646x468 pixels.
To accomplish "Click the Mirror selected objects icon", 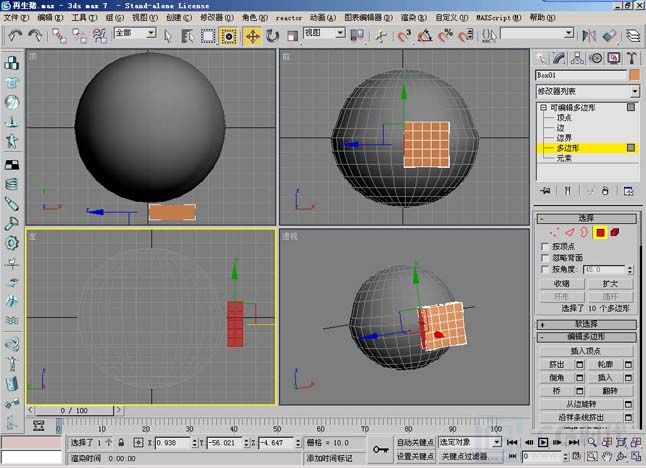I will [589, 36].
